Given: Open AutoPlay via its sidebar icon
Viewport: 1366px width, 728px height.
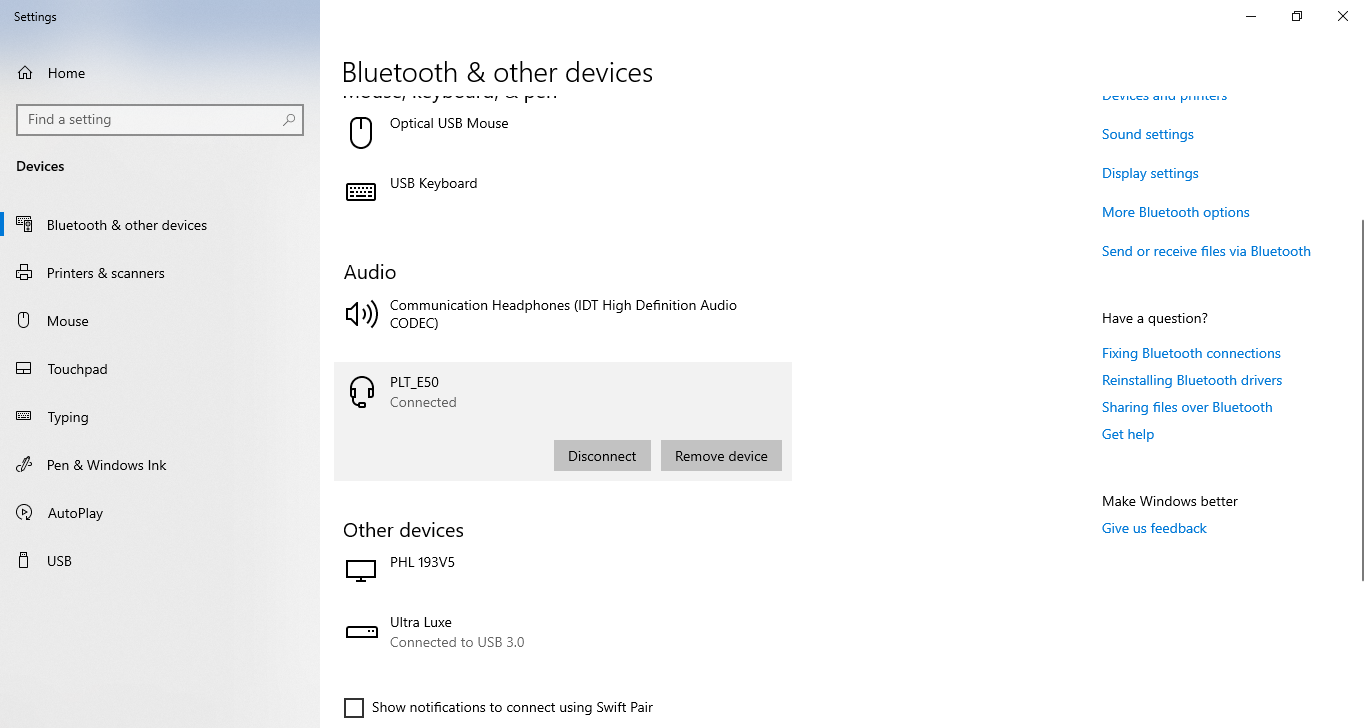Looking at the screenshot, I should (25, 513).
